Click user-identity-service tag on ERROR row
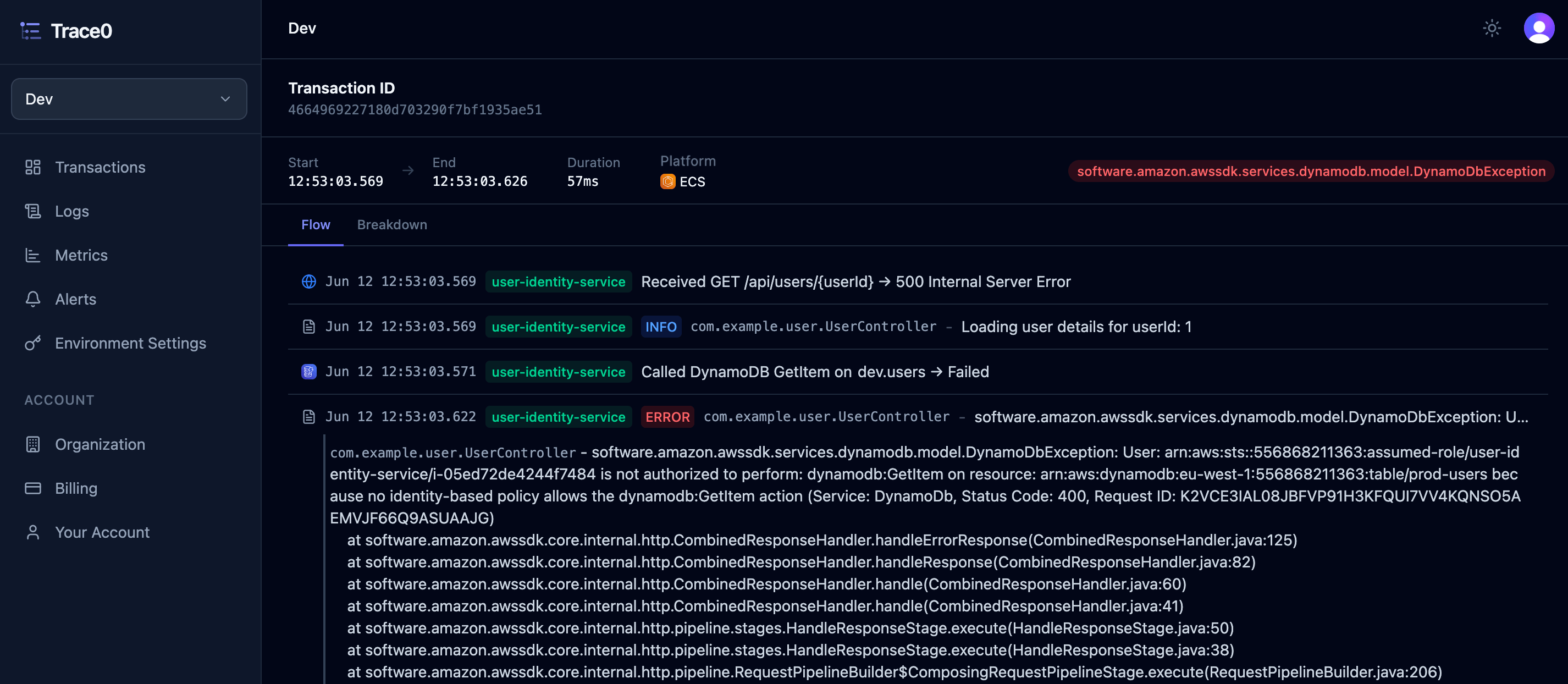The height and width of the screenshot is (684, 1568). pyautogui.click(x=558, y=417)
